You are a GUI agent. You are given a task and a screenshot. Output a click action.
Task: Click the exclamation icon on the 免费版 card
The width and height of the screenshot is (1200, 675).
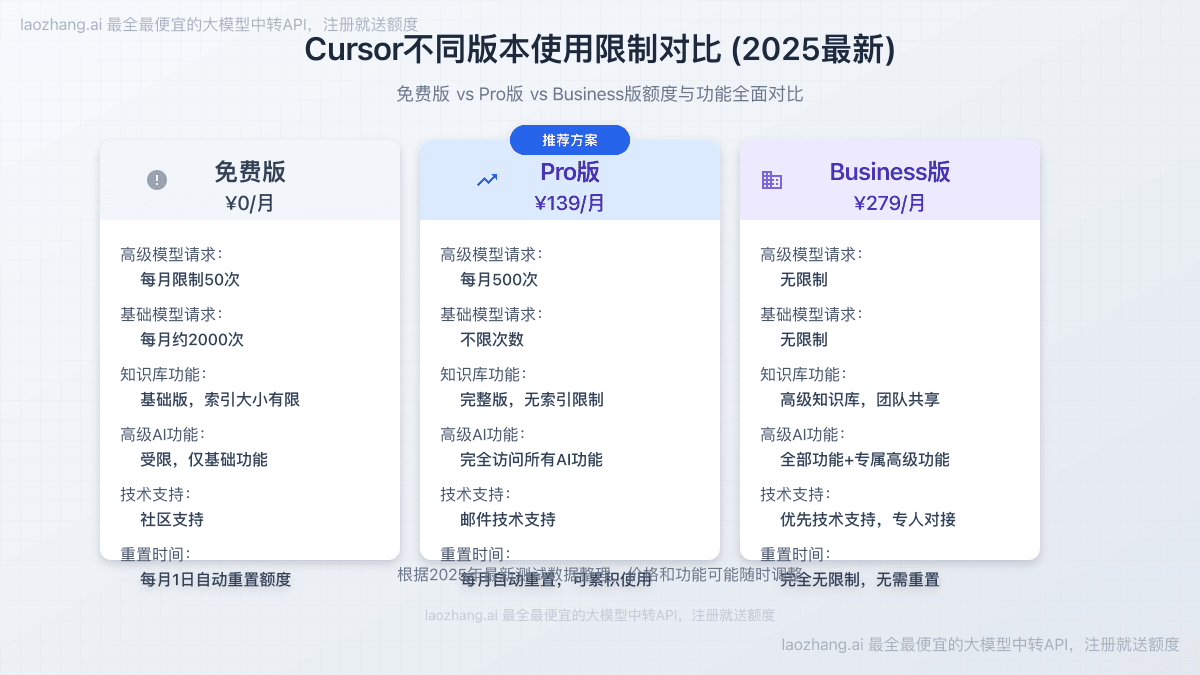pyautogui.click(x=157, y=180)
